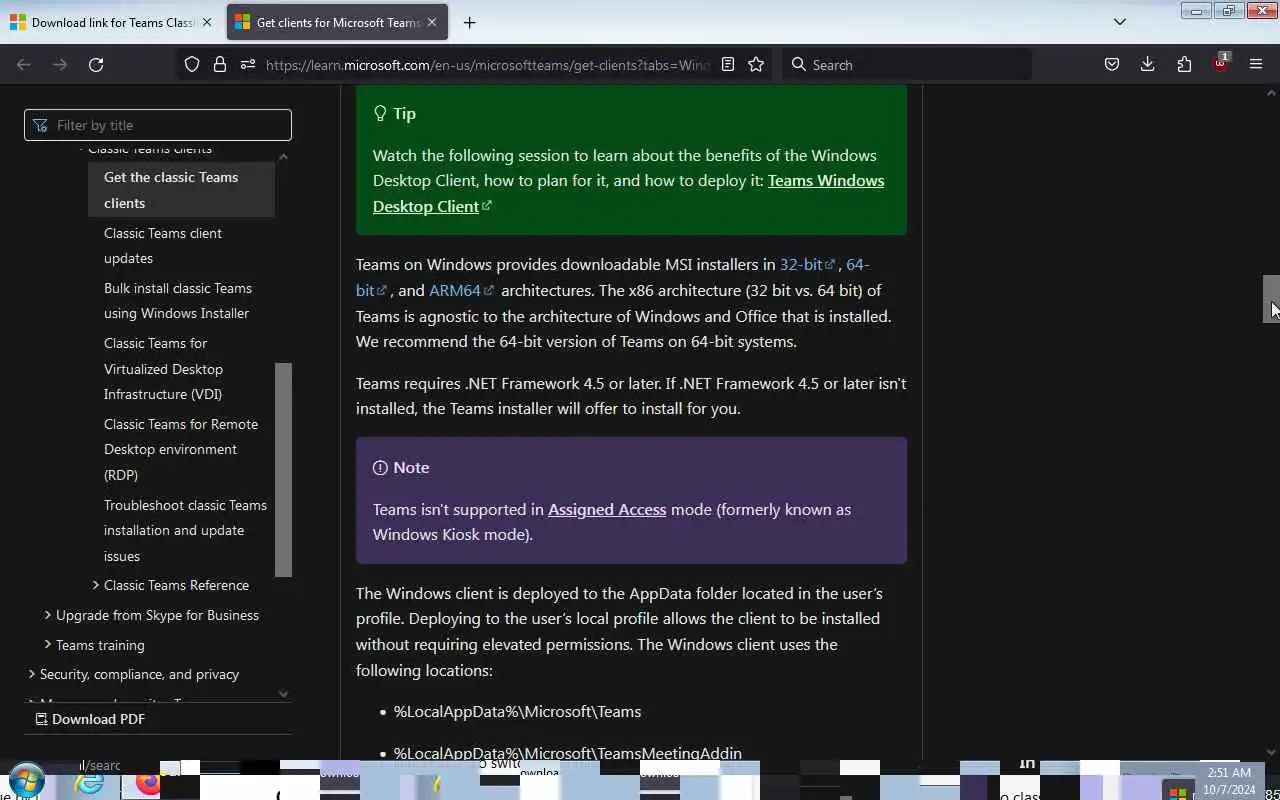Screen dimensions: 1280x800
Task: Click the Filter by title field
Action: [x=158, y=125]
